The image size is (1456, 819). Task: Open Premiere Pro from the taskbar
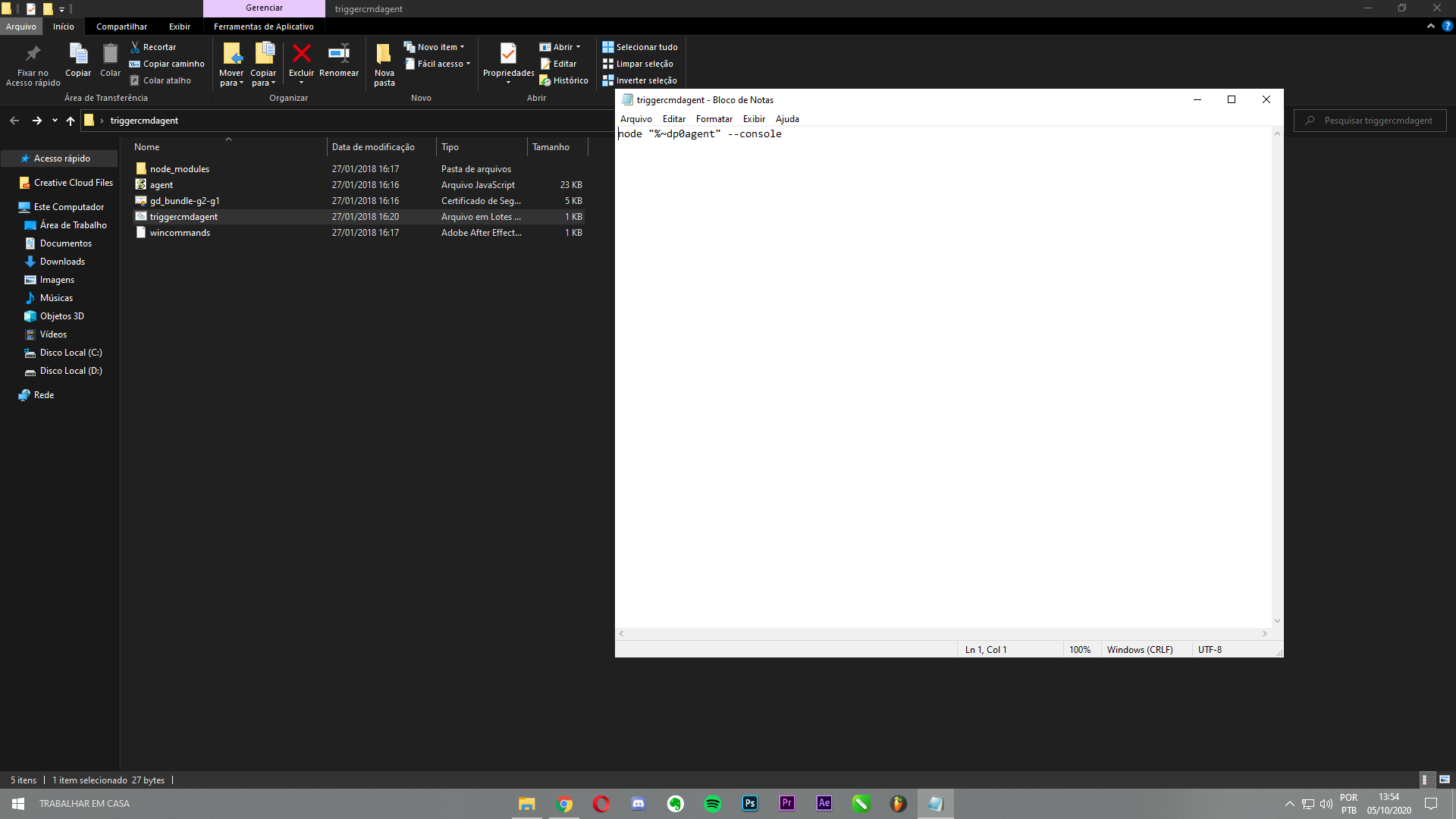(x=787, y=804)
